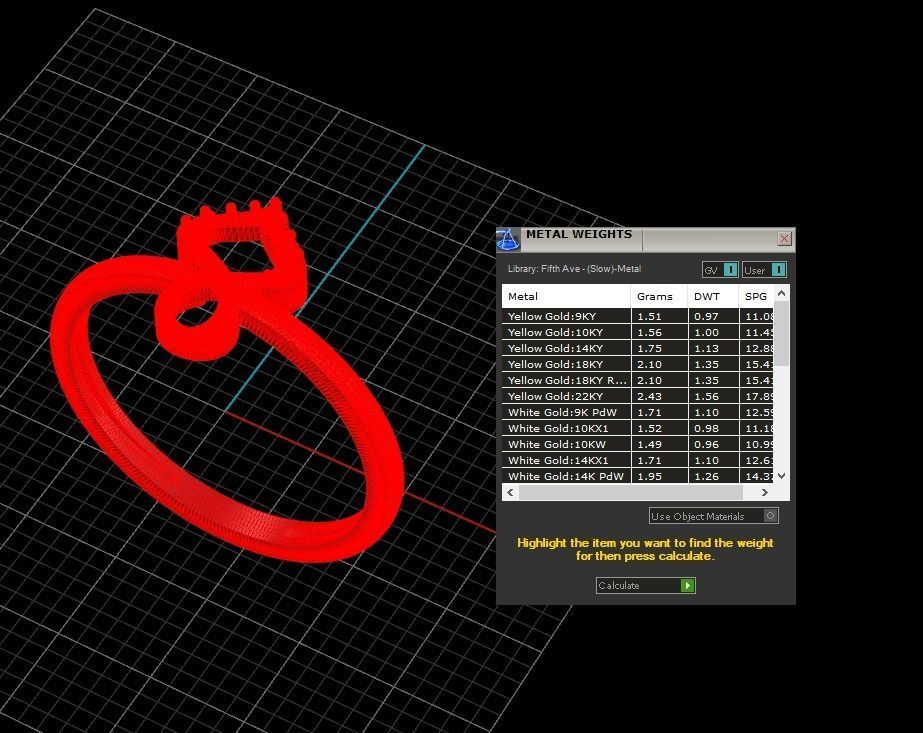Viewport: 923px width, 733px height.
Task: Select the Yellow Gold:18KY row
Action: (638, 364)
